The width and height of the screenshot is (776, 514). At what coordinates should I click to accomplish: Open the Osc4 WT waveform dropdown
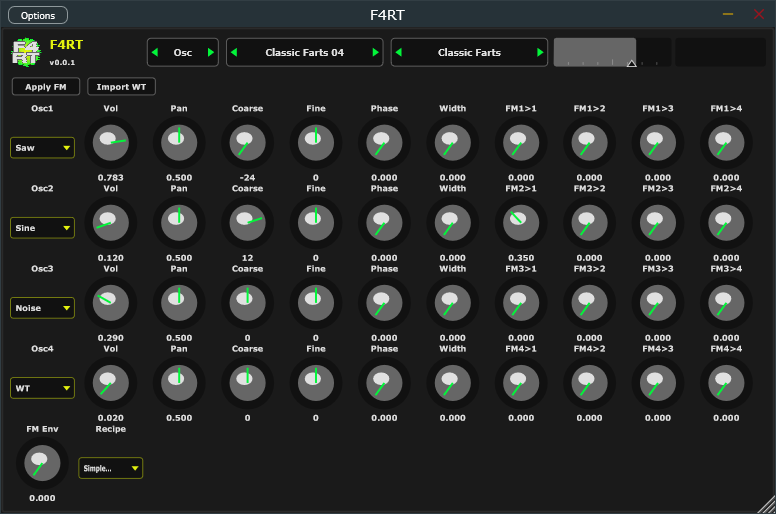43,388
